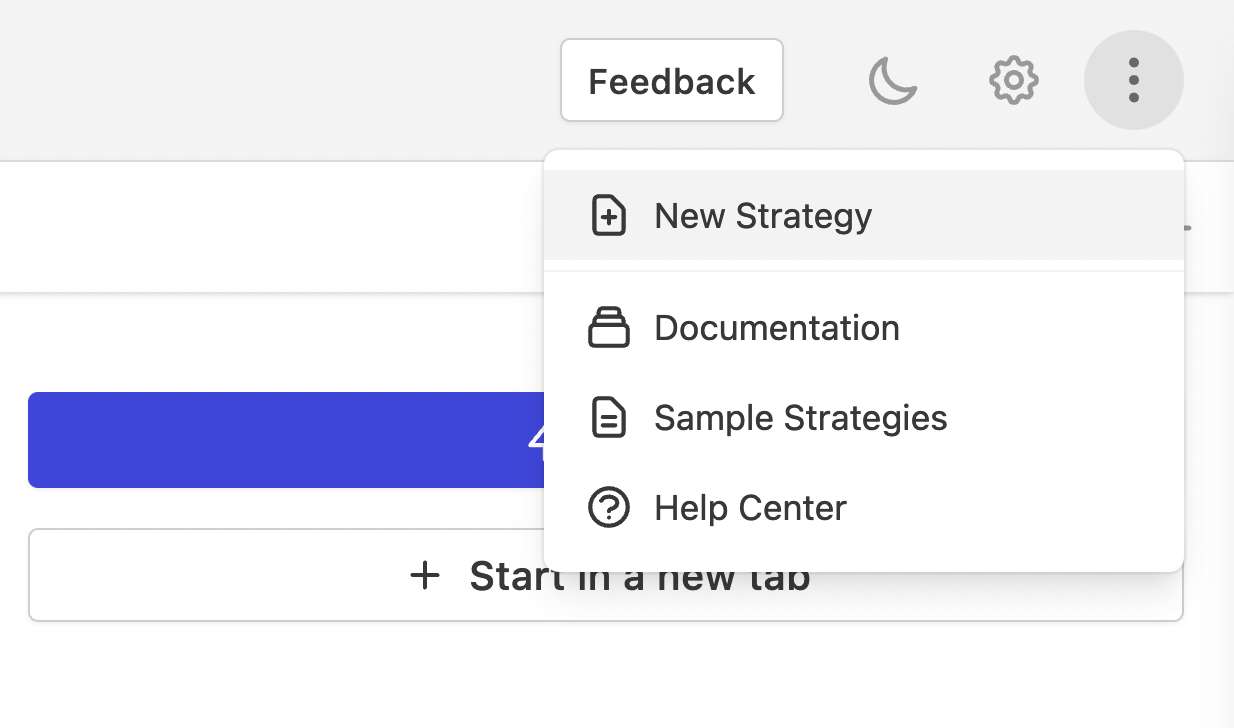
Task: Click the Documentation text label
Action: pos(777,328)
